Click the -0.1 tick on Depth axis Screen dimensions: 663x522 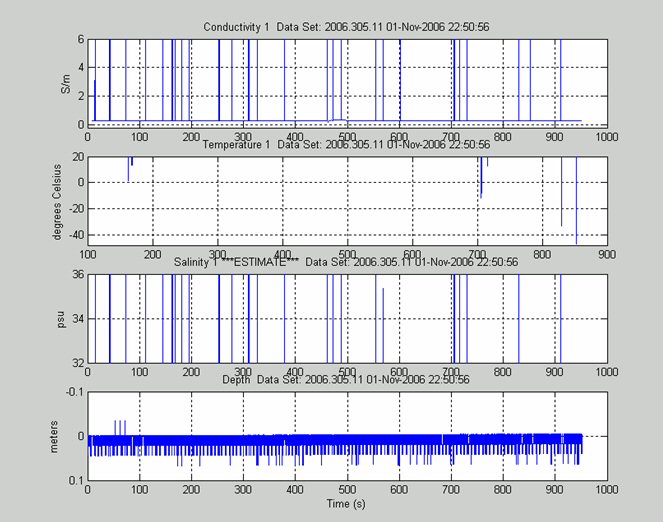pyautogui.click(x=75, y=392)
